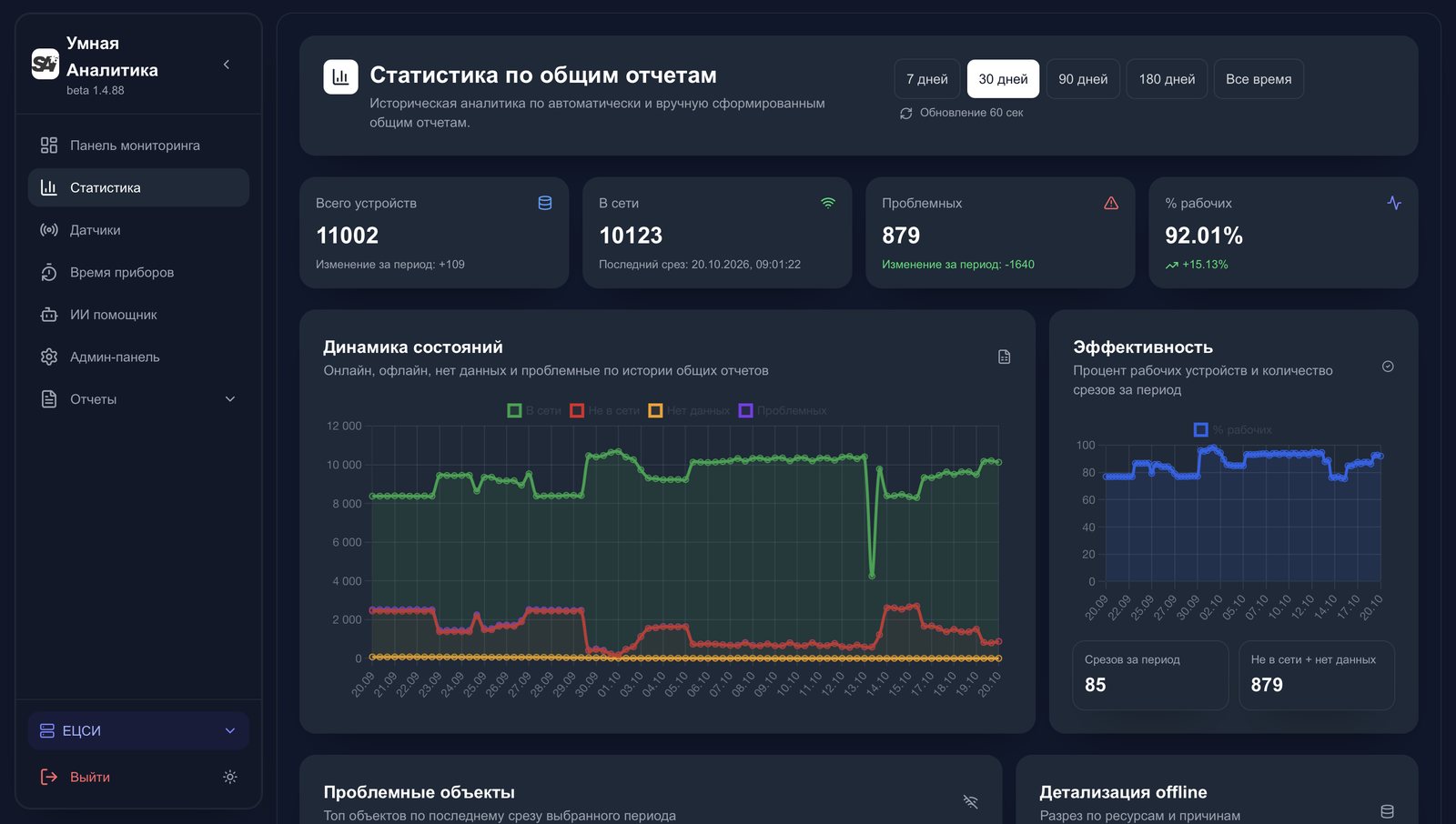Image resolution: width=1456 pixels, height=824 pixels.
Task: Click the statistics chart icon in the header
Action: pyautogui.click(x=340, y=76)
